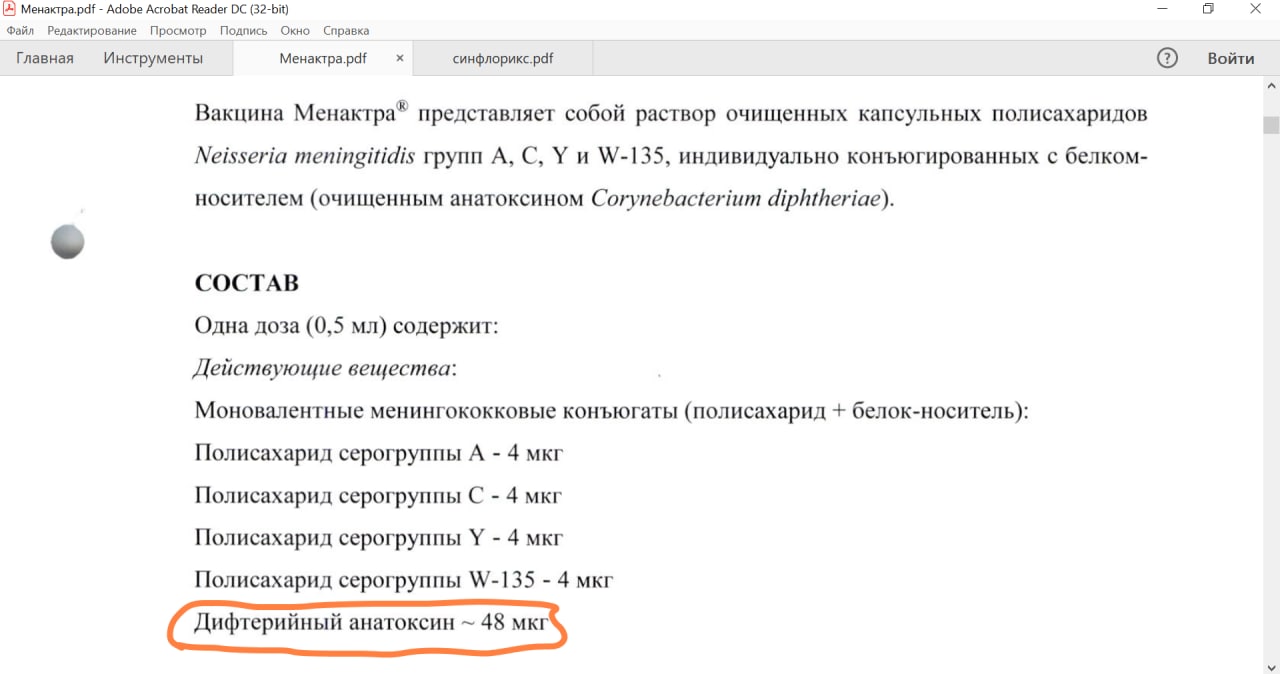Open the Справка menu
The image size is (1280, 674).
pyautogui.click(x=346, y=31)
